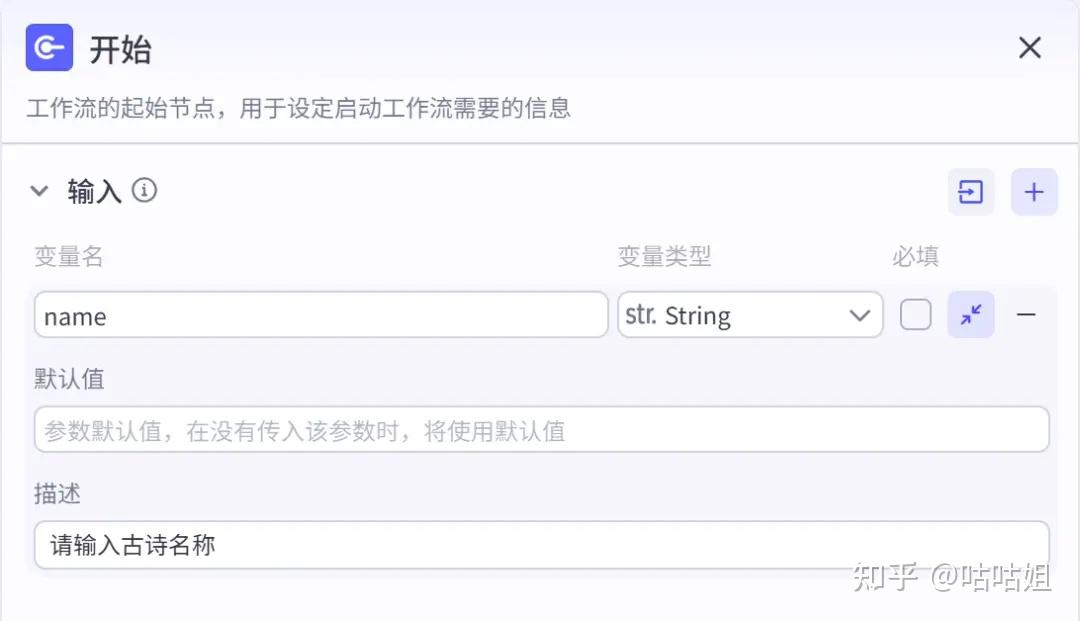Viewport: 1080px width, 621px height.
Task: Click the workflow start node description text
Action: point(298,108)
